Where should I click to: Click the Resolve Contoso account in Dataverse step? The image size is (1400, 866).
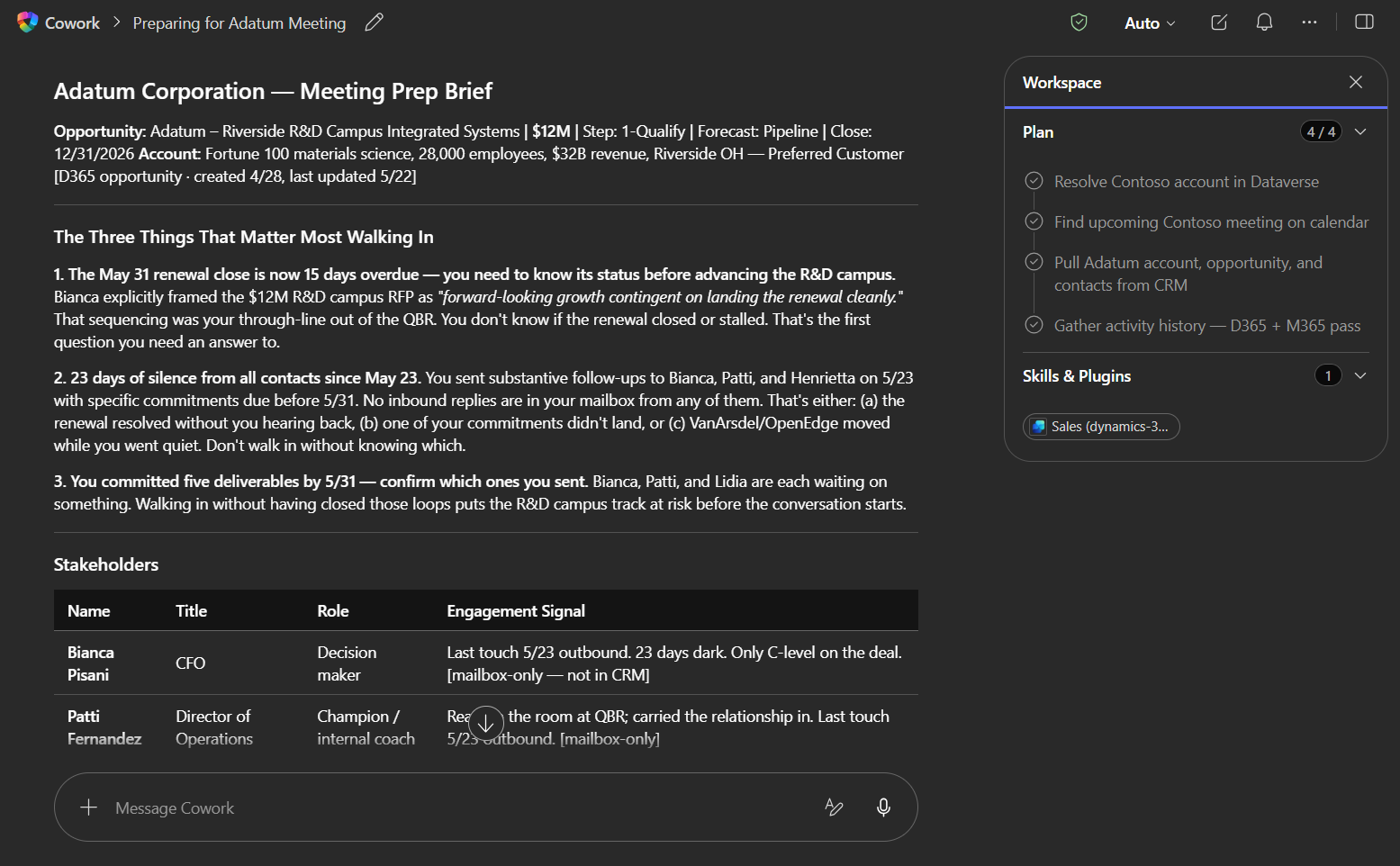(x=1187, y=181)
